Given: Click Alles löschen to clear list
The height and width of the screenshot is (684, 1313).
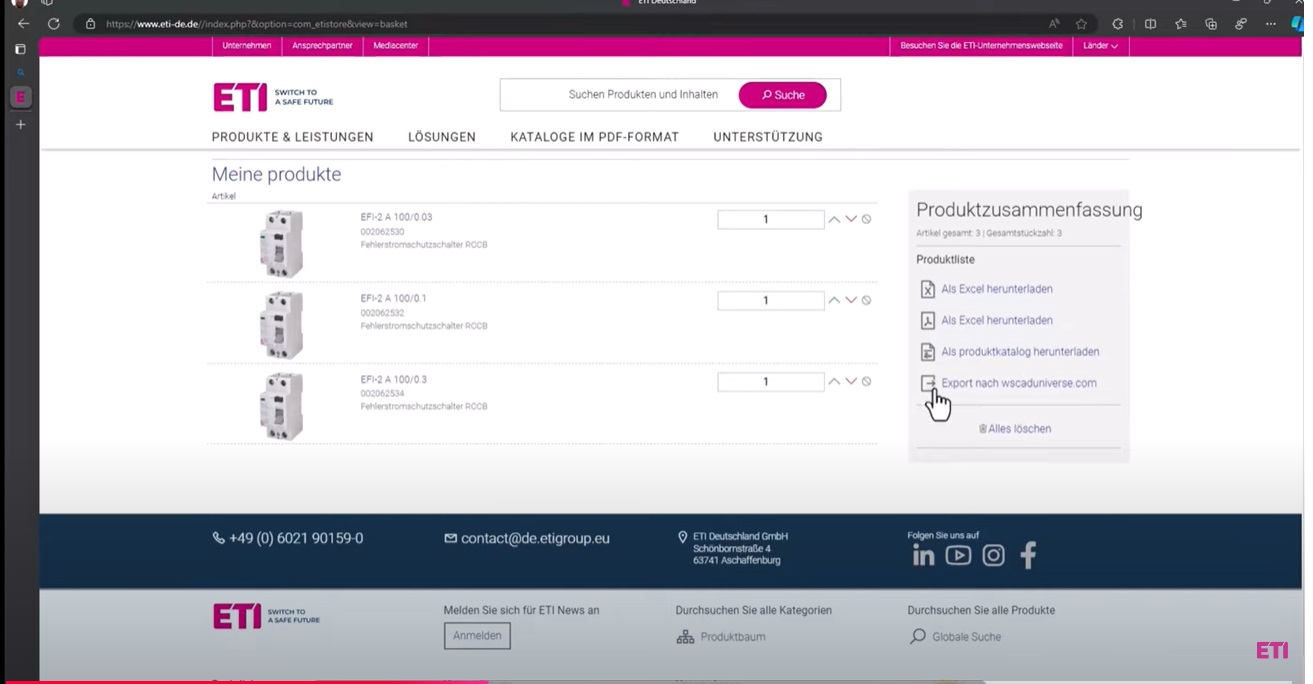Looking at the screenshot, I should point(1014,429).
